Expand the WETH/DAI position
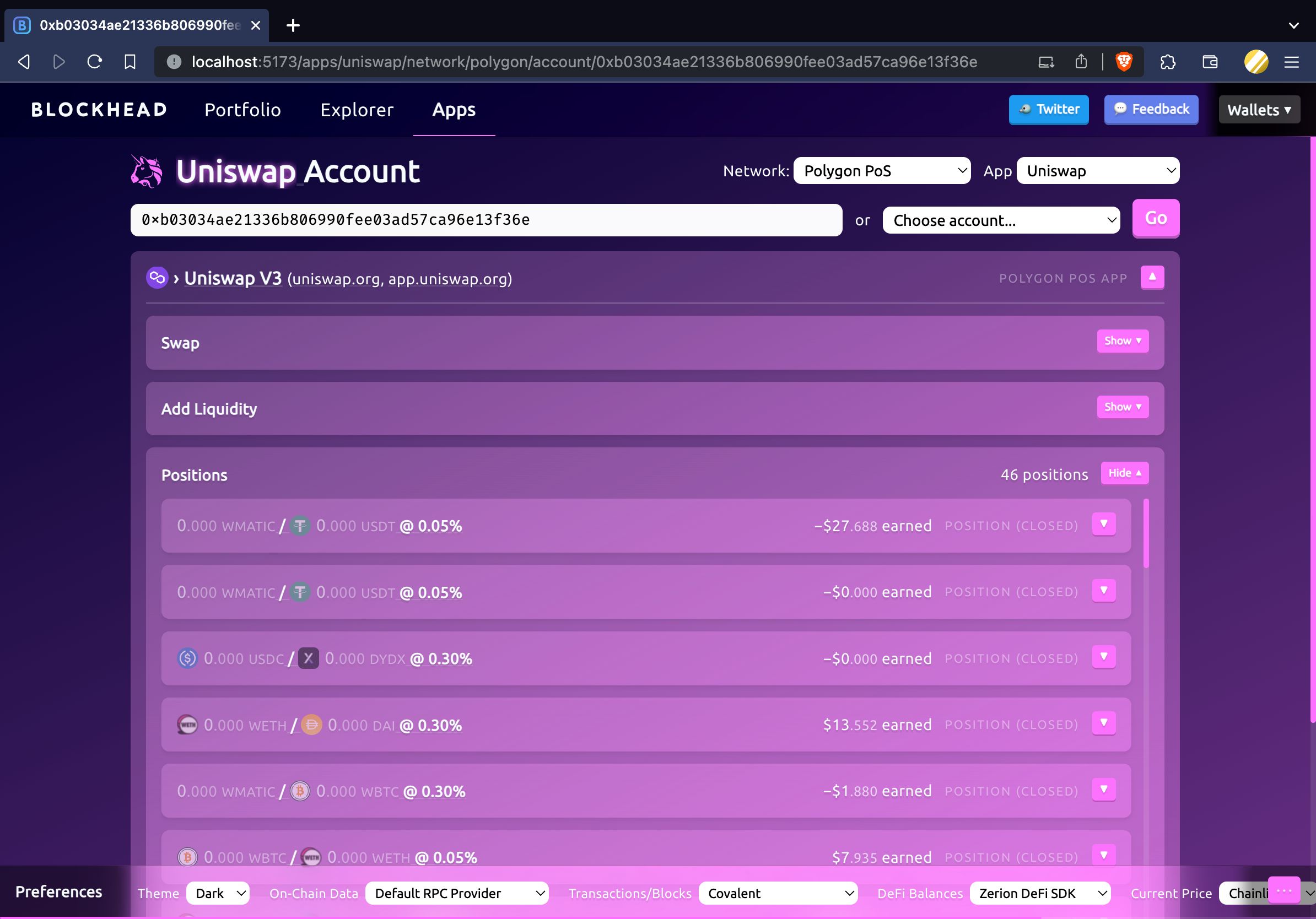The image size is (1316, 919). tap(1104, 723)
